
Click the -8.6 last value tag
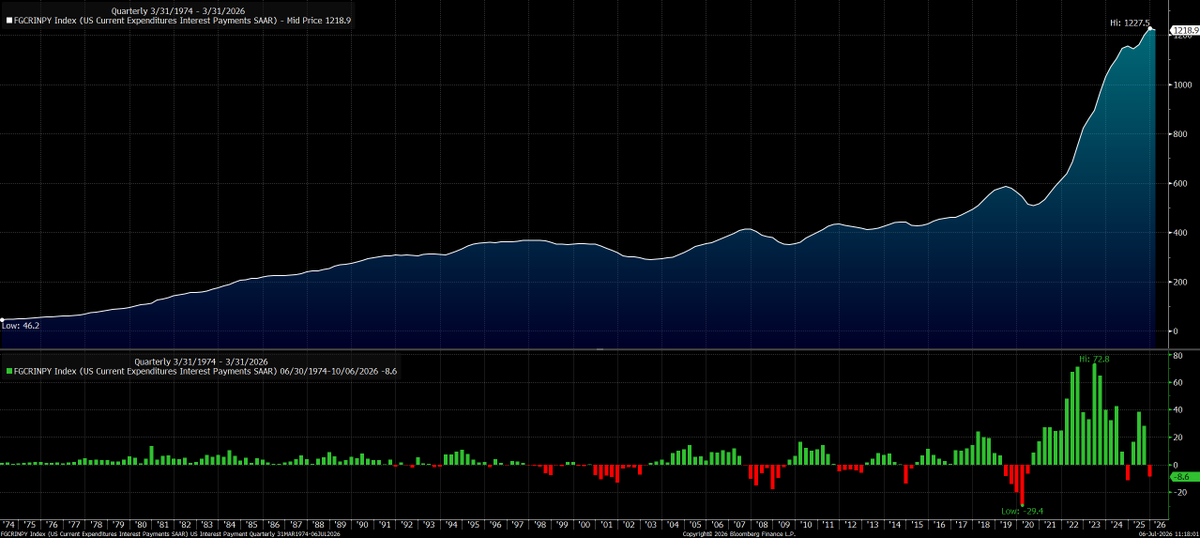click(x=1183, y=479)
